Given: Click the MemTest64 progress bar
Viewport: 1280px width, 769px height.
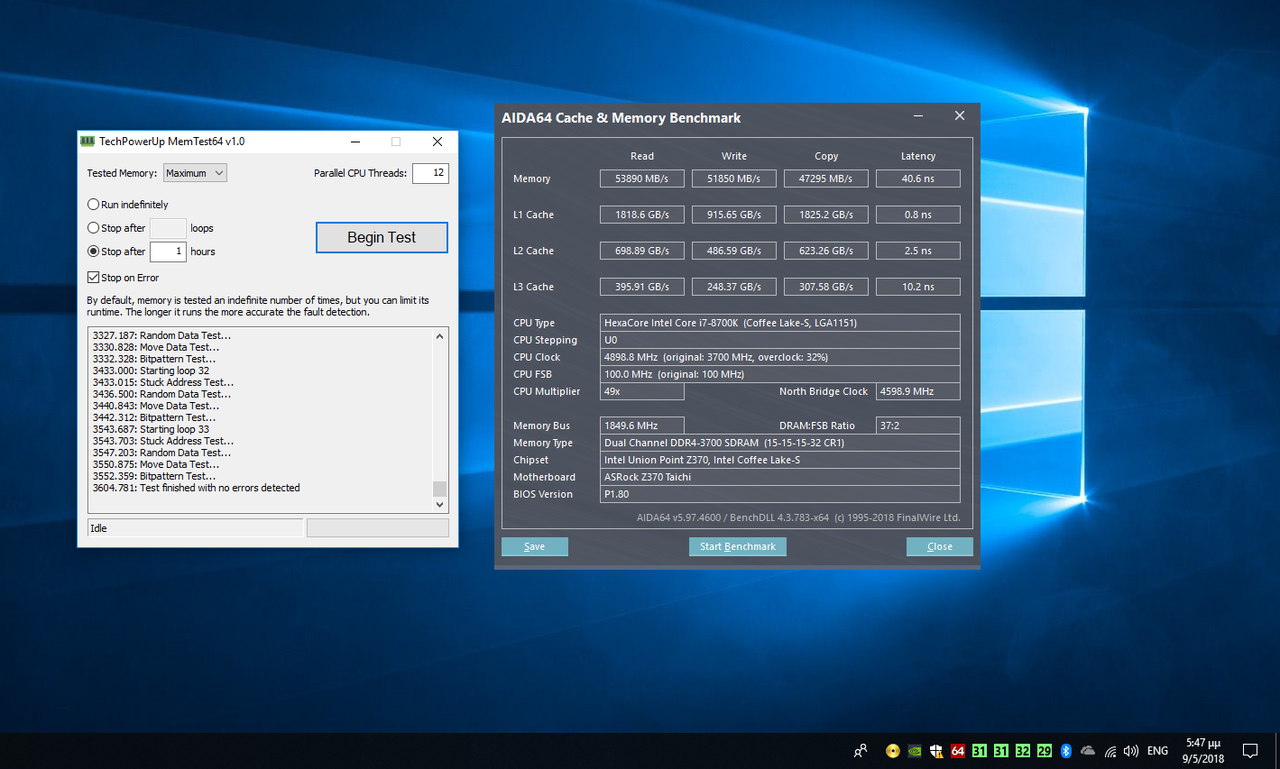Looking at the screenshot, I should [378, 528].
